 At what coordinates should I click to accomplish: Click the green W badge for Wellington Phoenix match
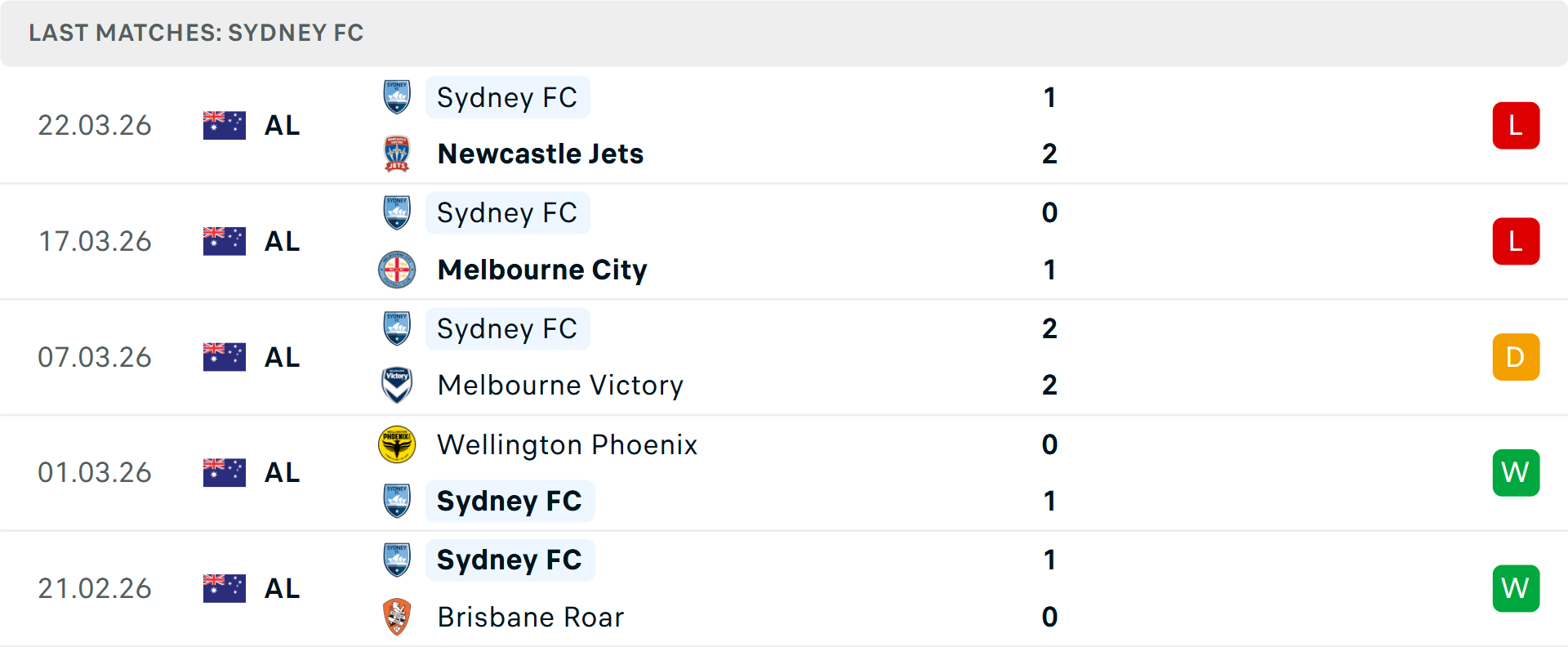point(1516,472)
